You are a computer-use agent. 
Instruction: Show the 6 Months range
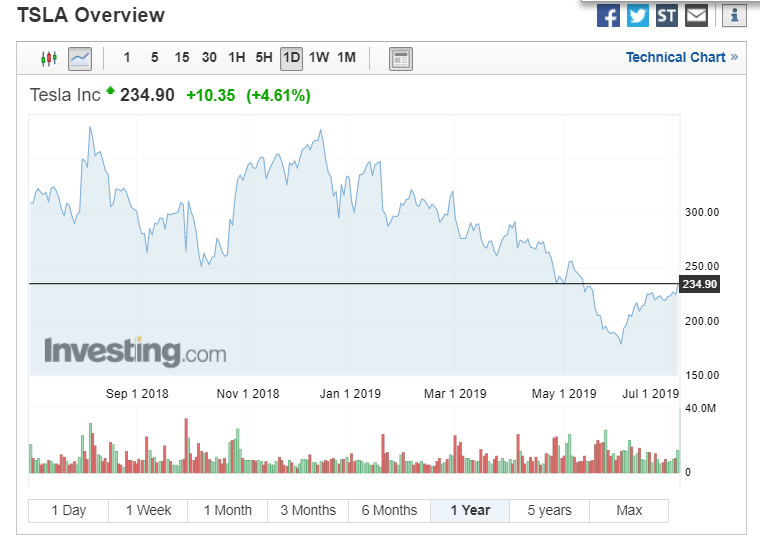[x=389, y=510]
